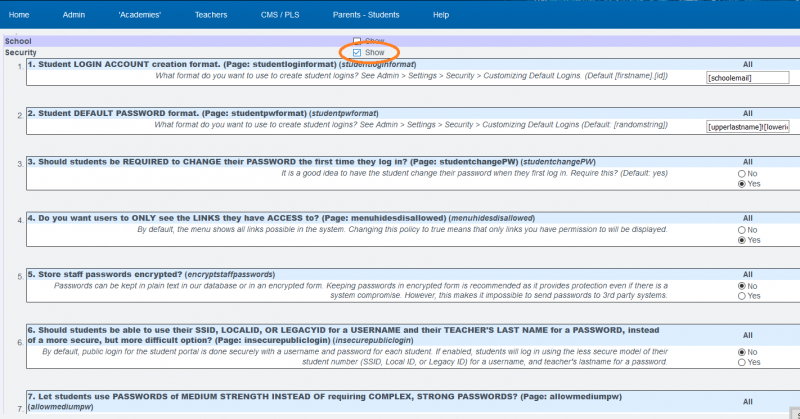800x419 pixels.
Task: Open the Help menu
Action: [x=441, y=15]
